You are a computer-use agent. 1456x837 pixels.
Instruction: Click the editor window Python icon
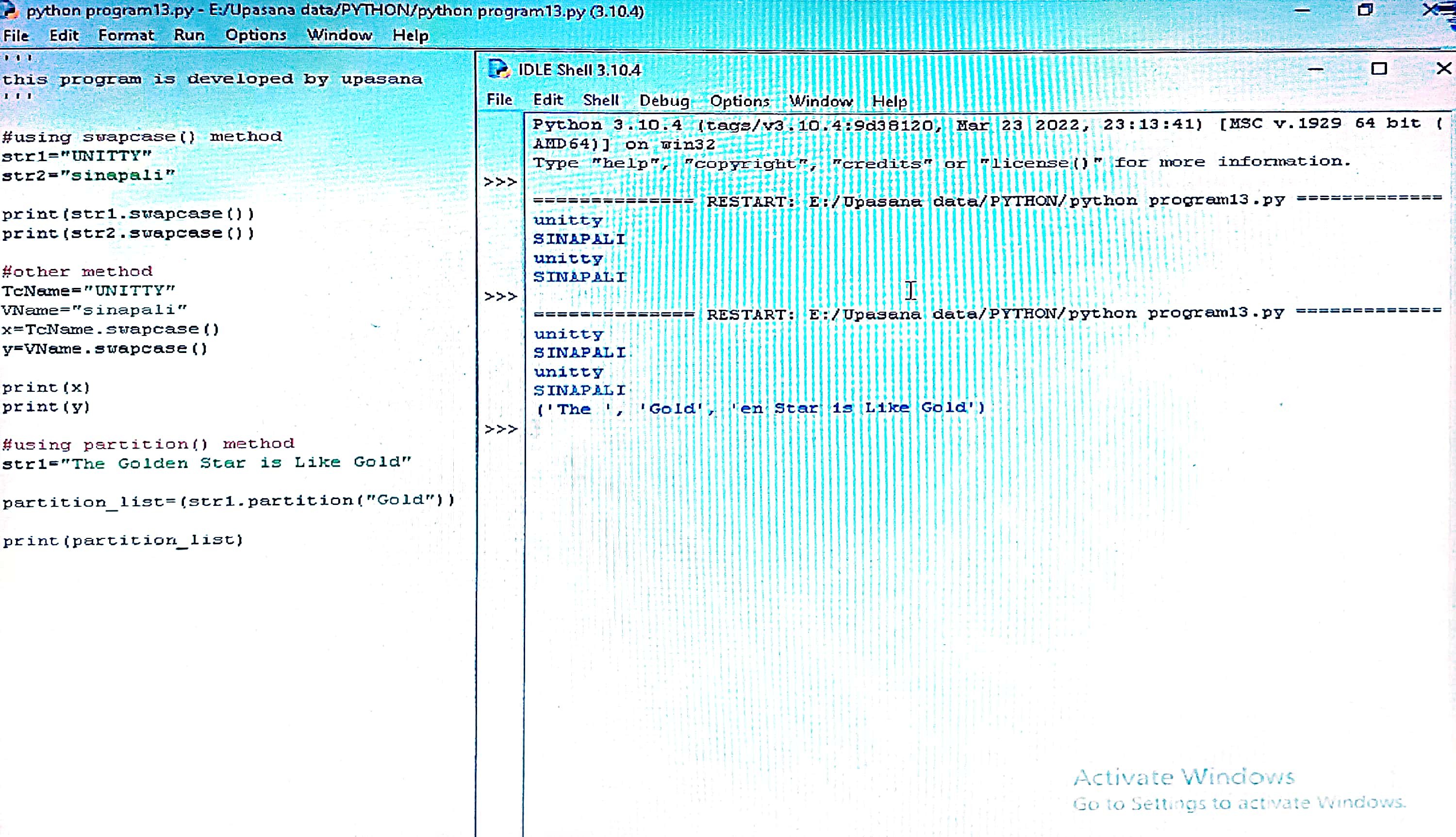(8, 10)
